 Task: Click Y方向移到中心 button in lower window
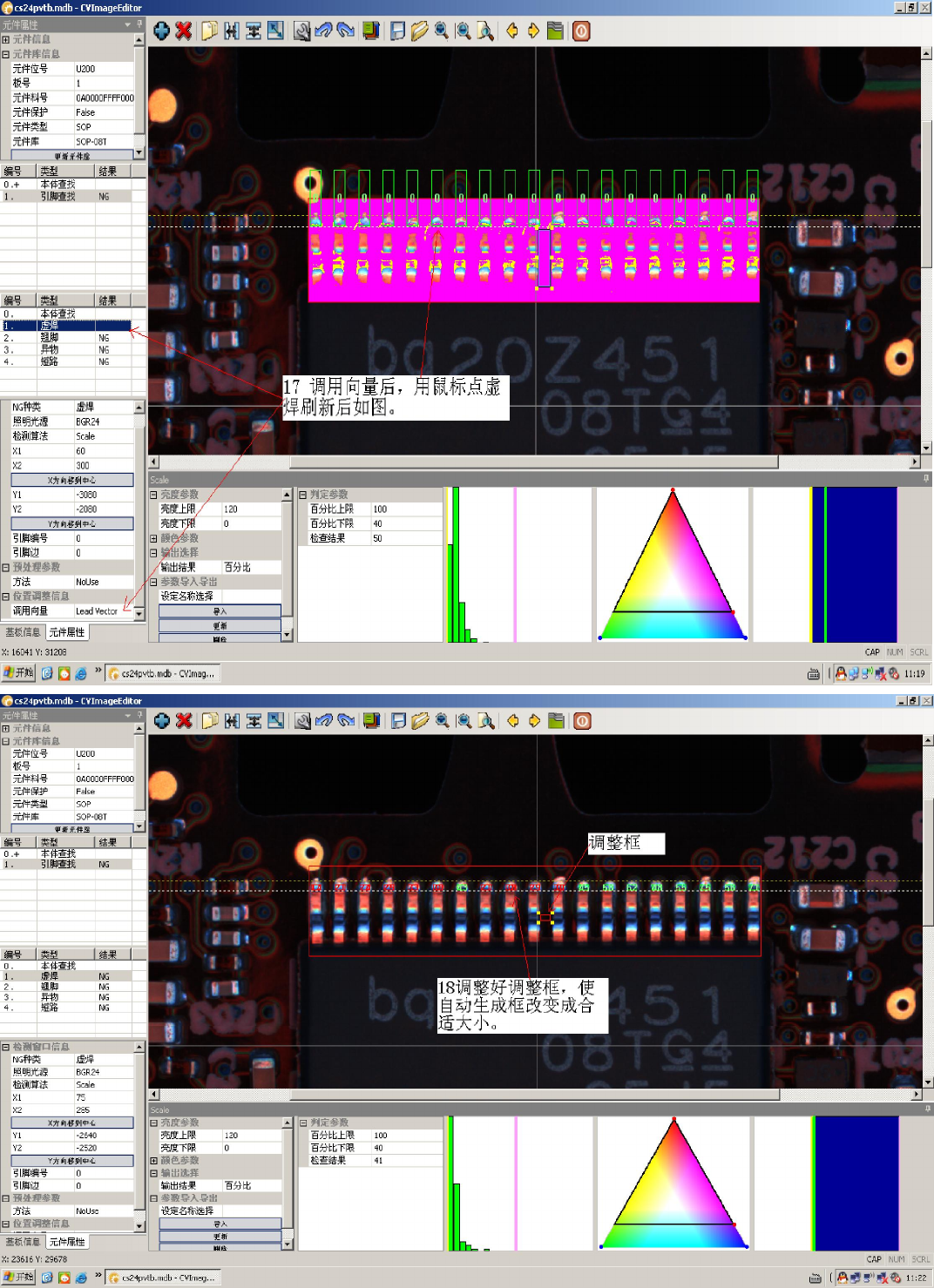[x=72, y=1161]
